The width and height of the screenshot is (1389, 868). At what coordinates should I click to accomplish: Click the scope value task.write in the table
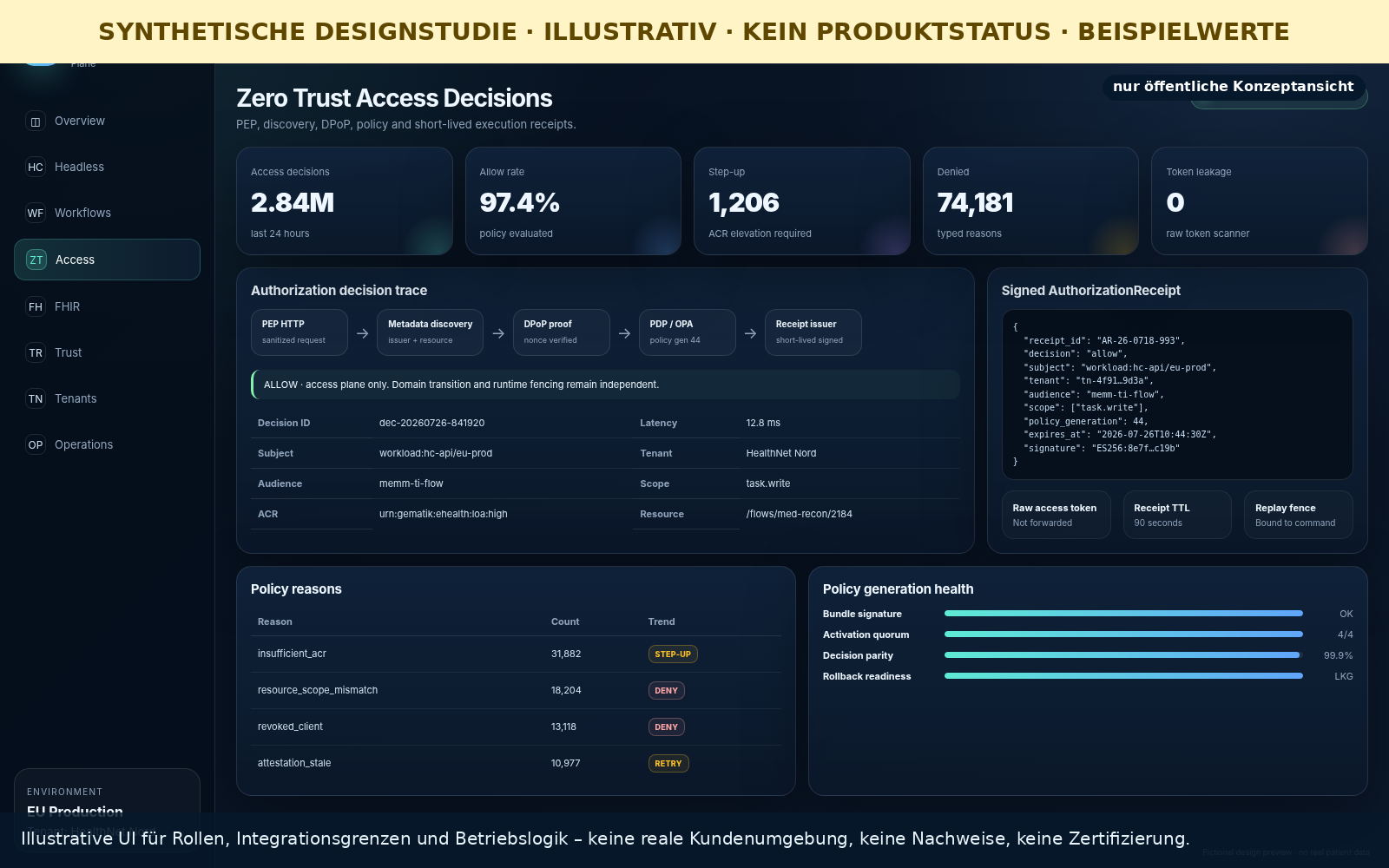[x=768, y=484]
